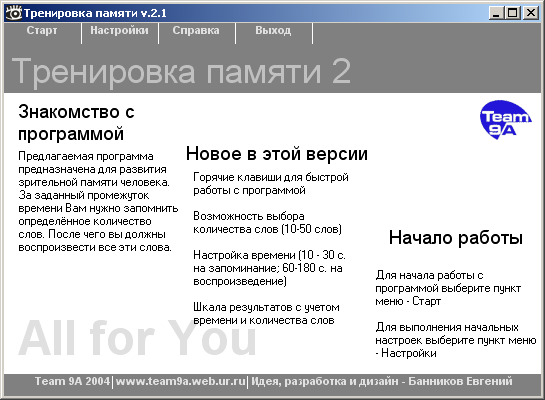Click the eye icon in title bar
This screenshot has width=545, height=400.
(14, 13)
